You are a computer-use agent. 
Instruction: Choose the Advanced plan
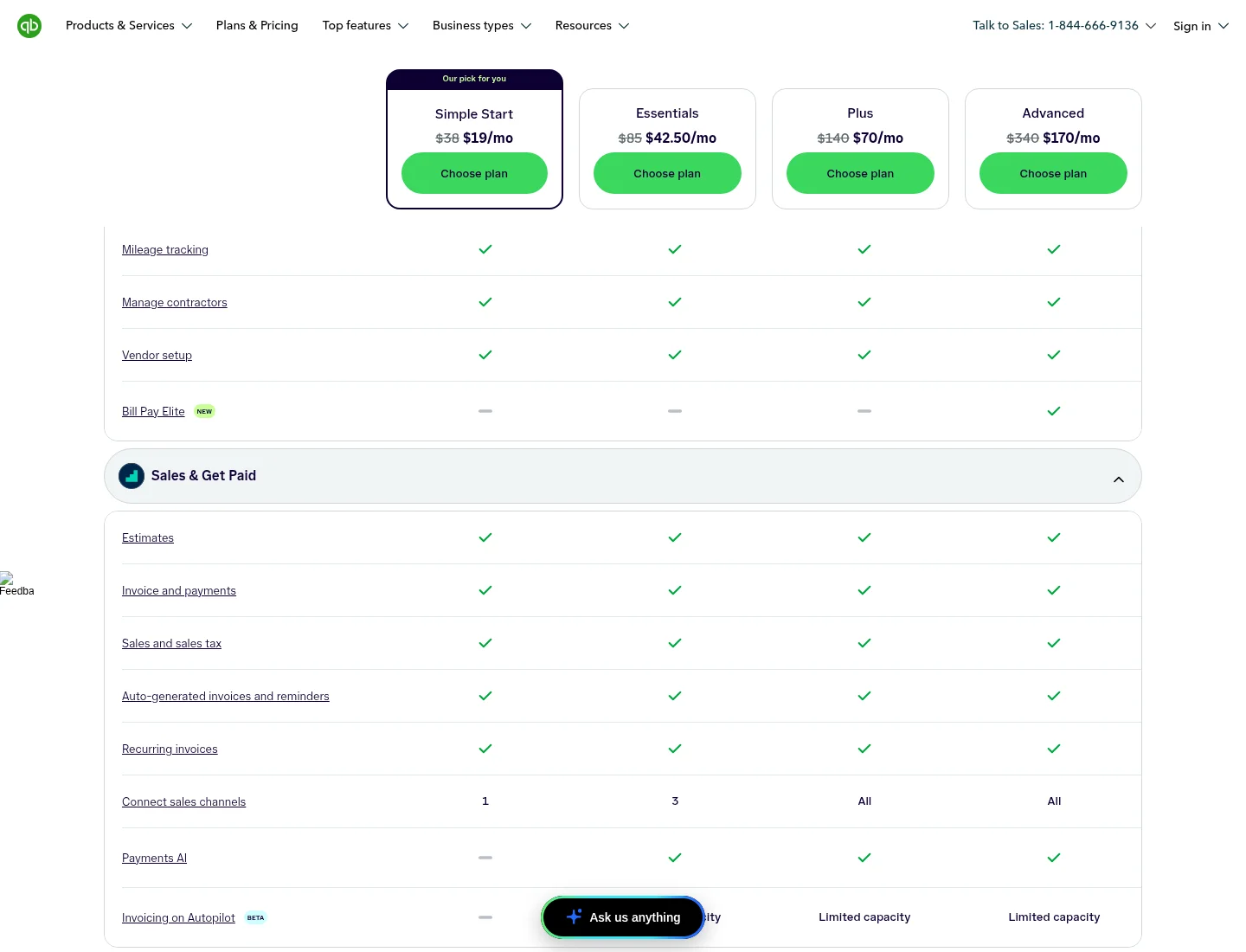[x=1053, y=173]
